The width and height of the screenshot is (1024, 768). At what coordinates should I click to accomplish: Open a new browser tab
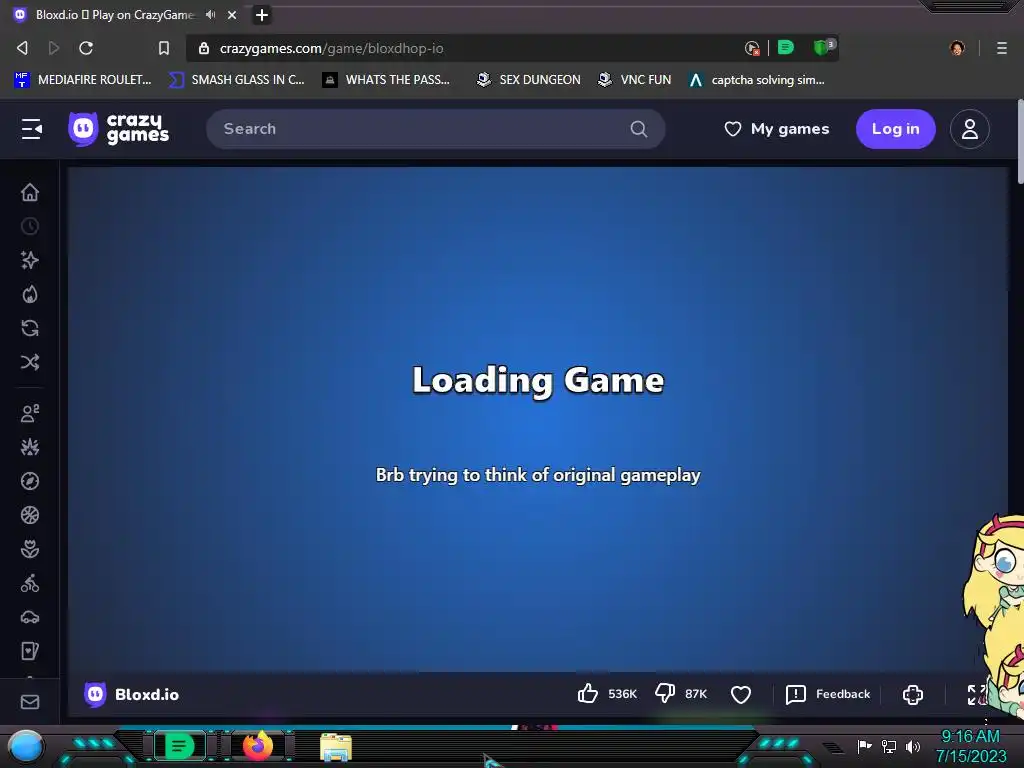(x=262, y=14)
